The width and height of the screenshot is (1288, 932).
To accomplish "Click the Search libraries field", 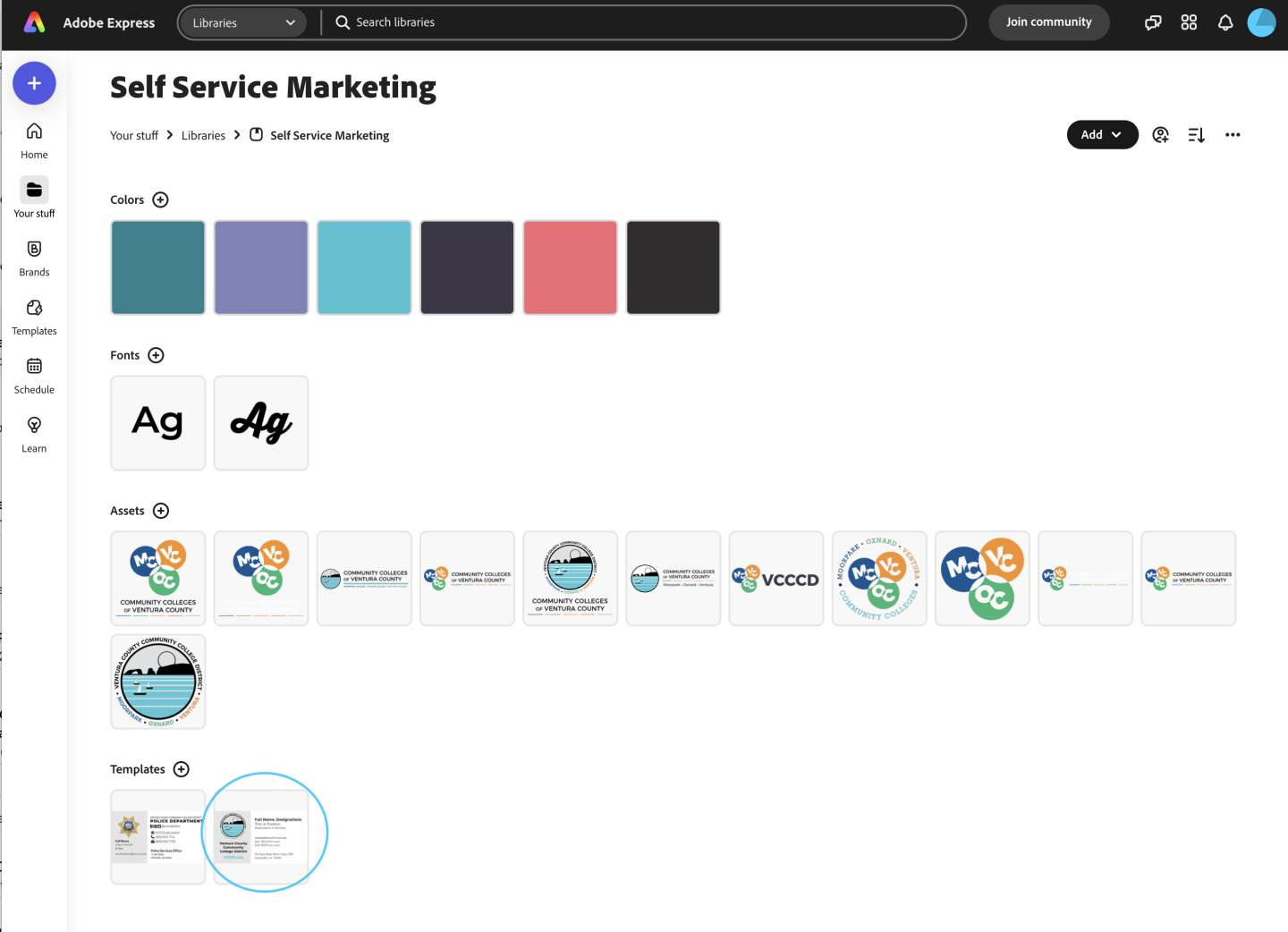I will [x=644, y=22].
